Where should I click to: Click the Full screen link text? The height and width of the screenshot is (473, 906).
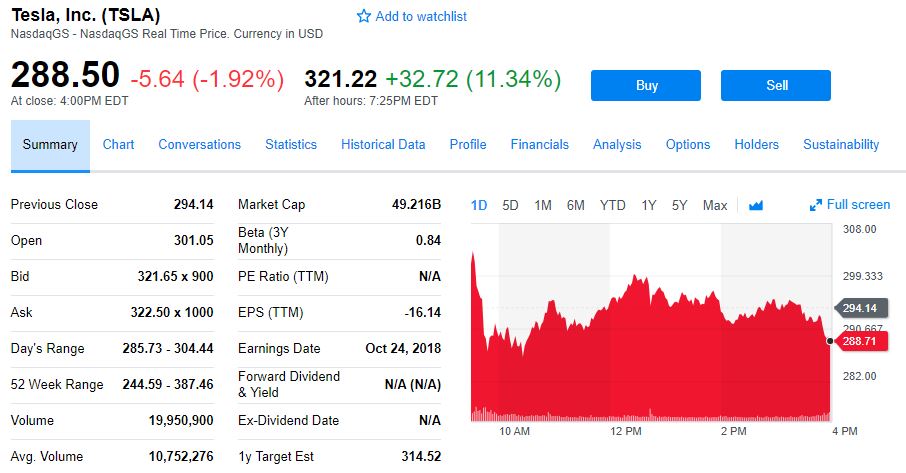pyautogui.click(x=858, y=205)
